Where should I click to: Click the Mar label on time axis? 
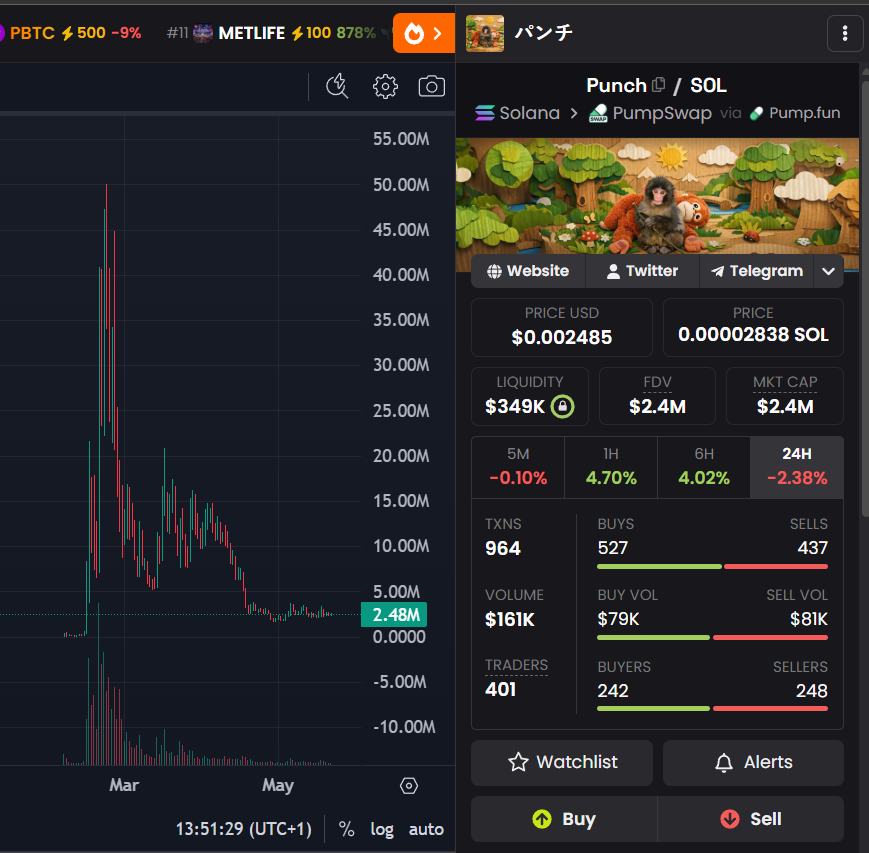click(x=124, y=785)
